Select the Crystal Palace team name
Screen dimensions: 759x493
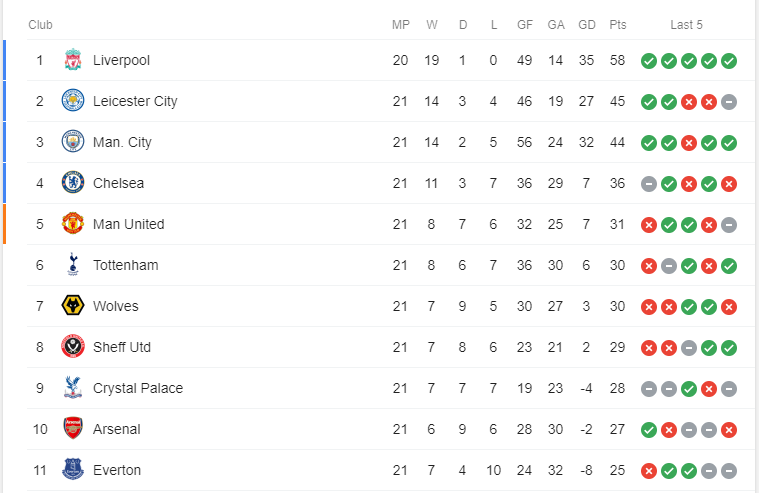(x=138, y=388)
